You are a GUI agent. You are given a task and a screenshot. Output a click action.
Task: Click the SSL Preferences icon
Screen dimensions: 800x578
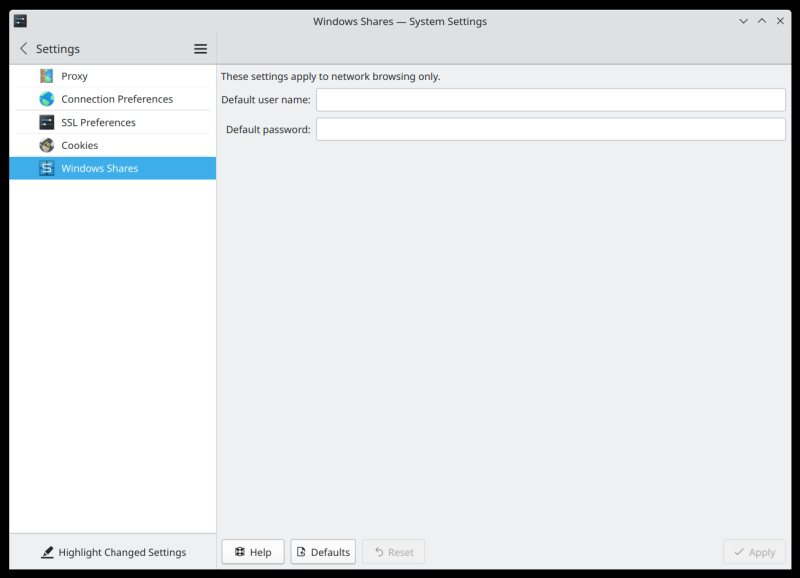[46, 122]
